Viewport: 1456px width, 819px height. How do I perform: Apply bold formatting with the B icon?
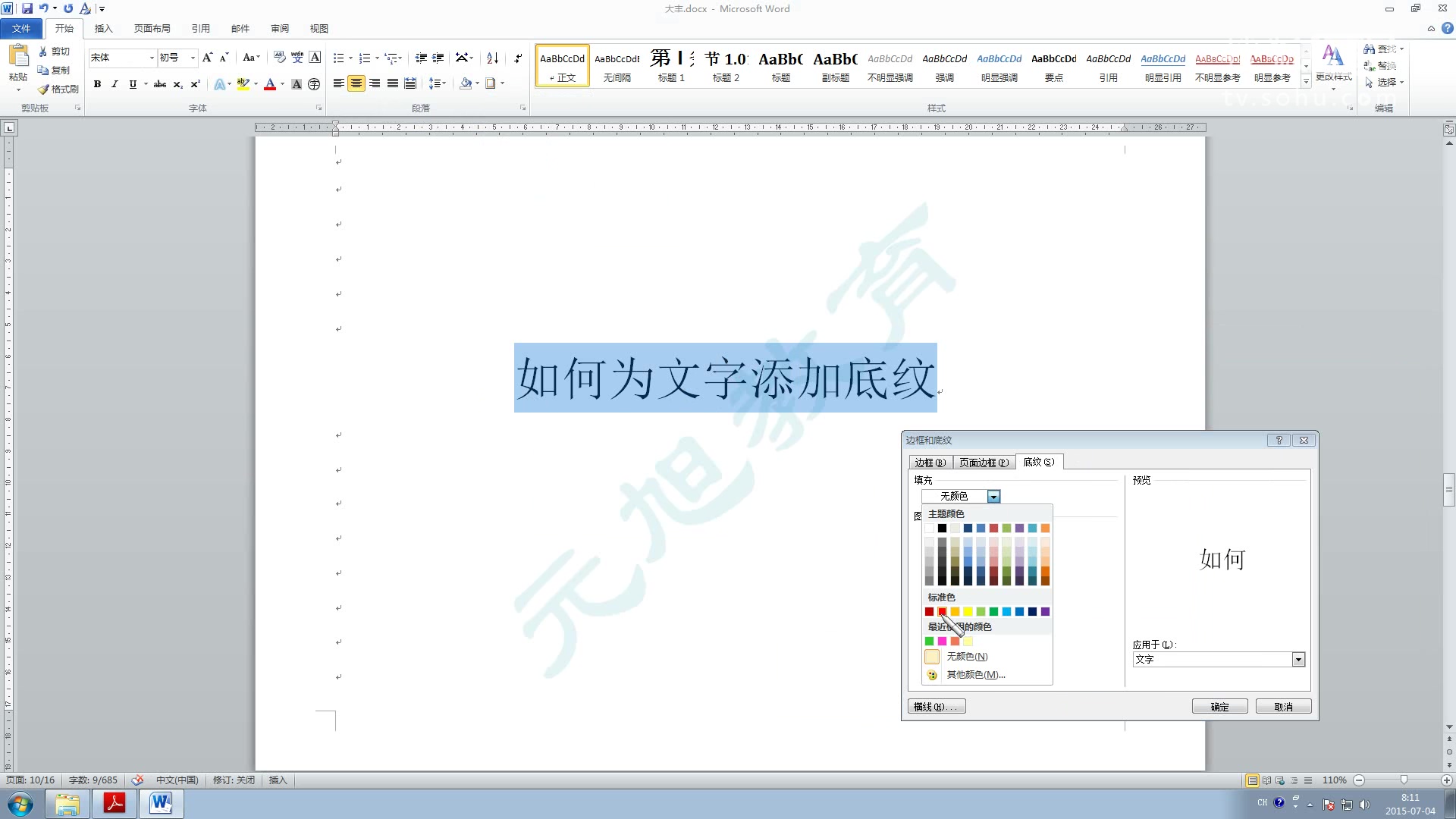97,83
